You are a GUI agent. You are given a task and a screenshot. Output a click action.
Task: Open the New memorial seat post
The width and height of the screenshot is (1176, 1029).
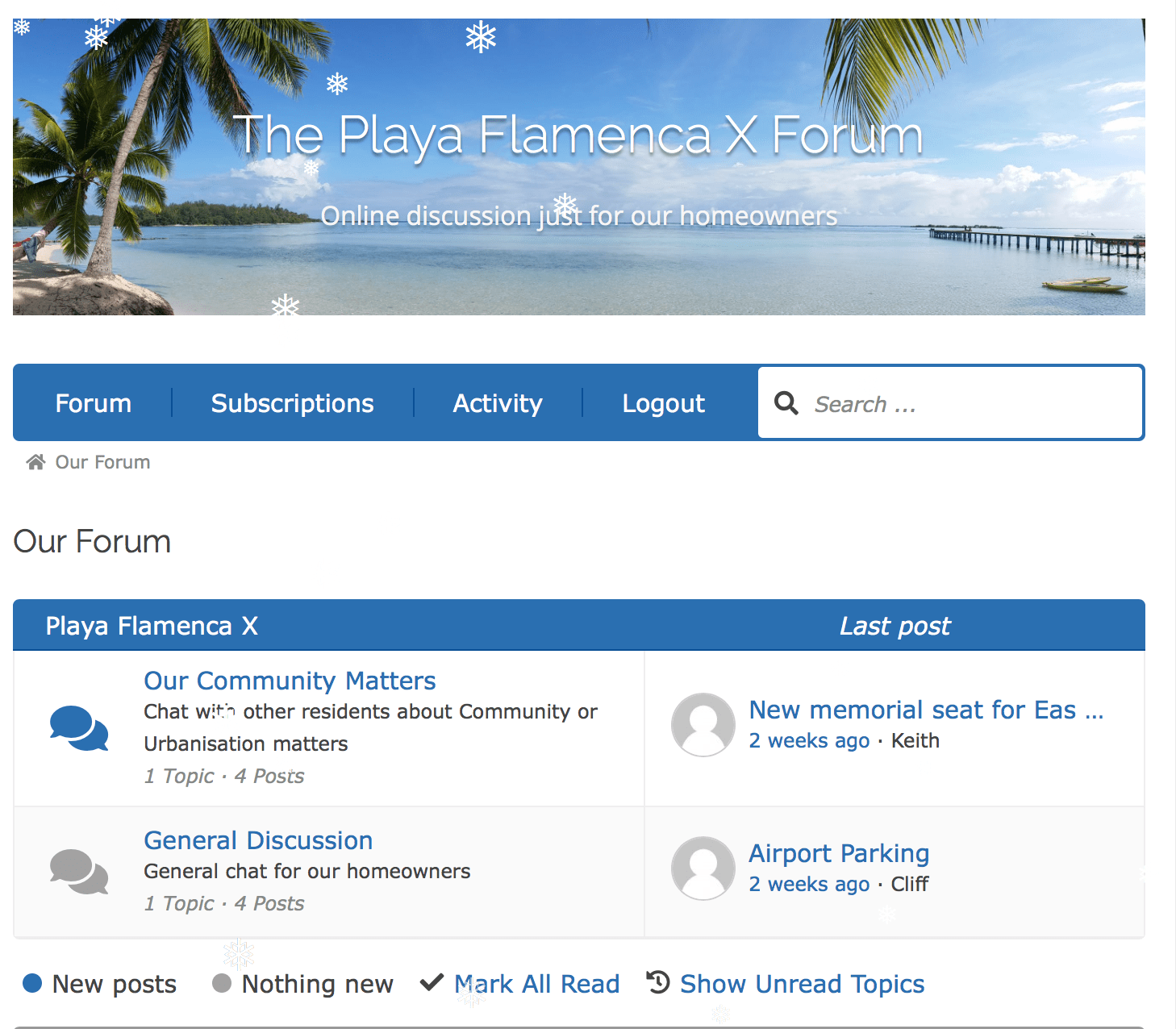[925, 710]
